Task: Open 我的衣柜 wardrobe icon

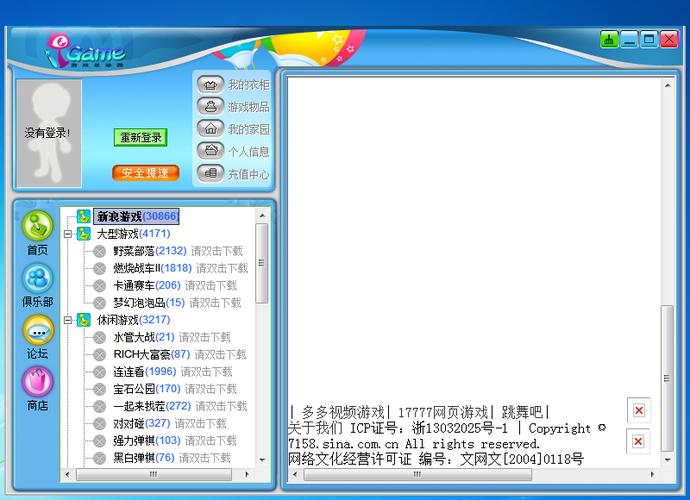Action: (x=210, y=85)
